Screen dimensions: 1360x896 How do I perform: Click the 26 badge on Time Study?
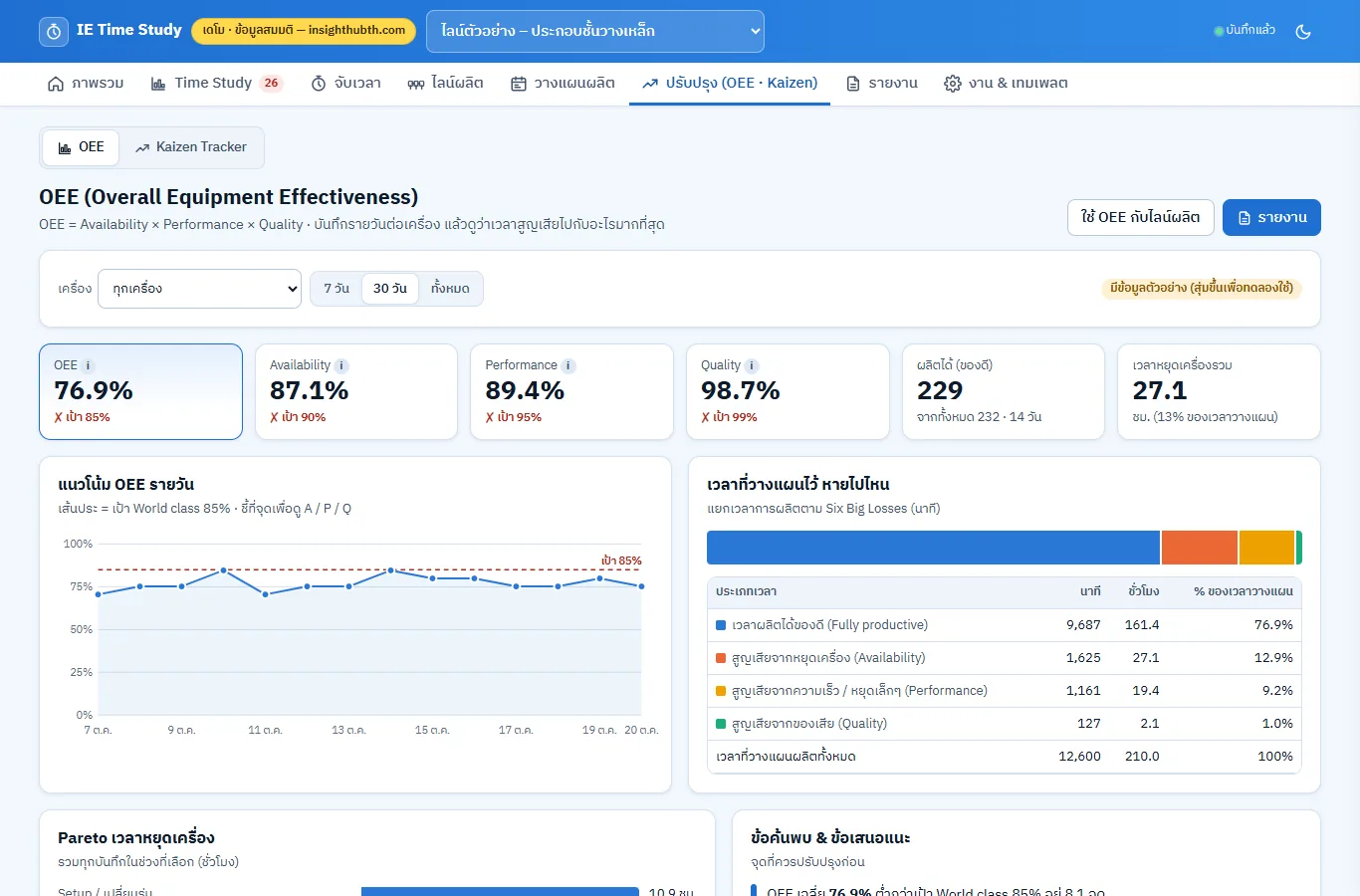pyautogui.click(x=271, y=83)
